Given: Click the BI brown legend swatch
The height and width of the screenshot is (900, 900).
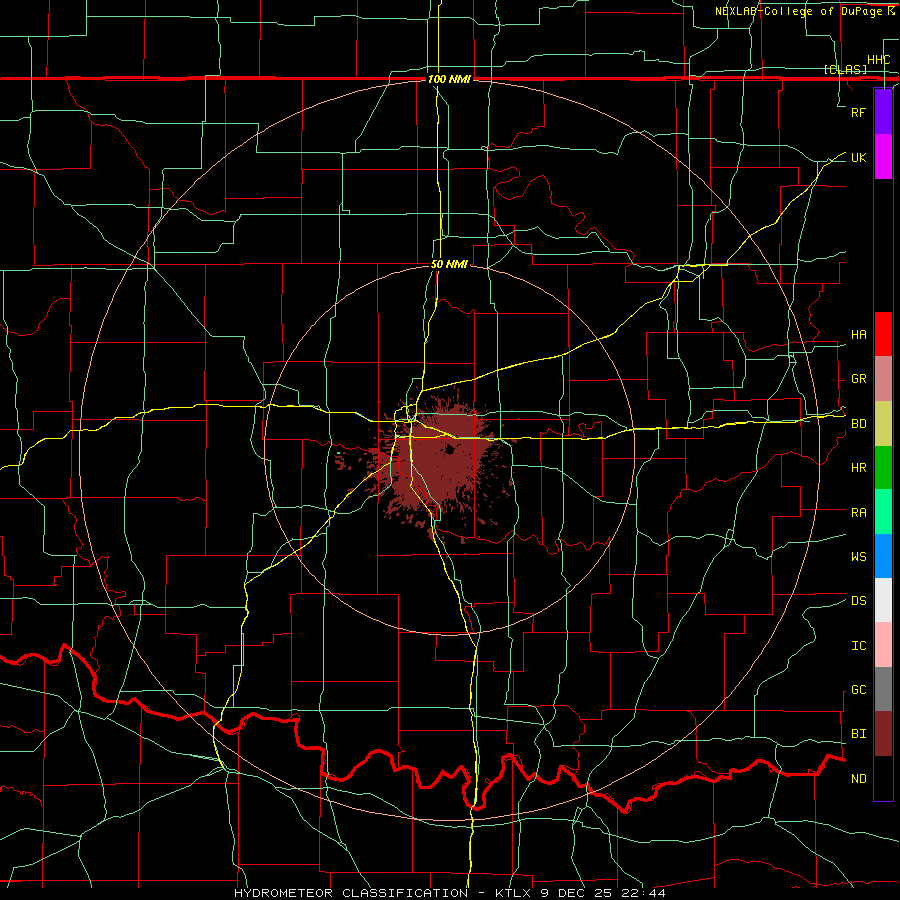Looking at the screenshot, I should tap(883, 734).
